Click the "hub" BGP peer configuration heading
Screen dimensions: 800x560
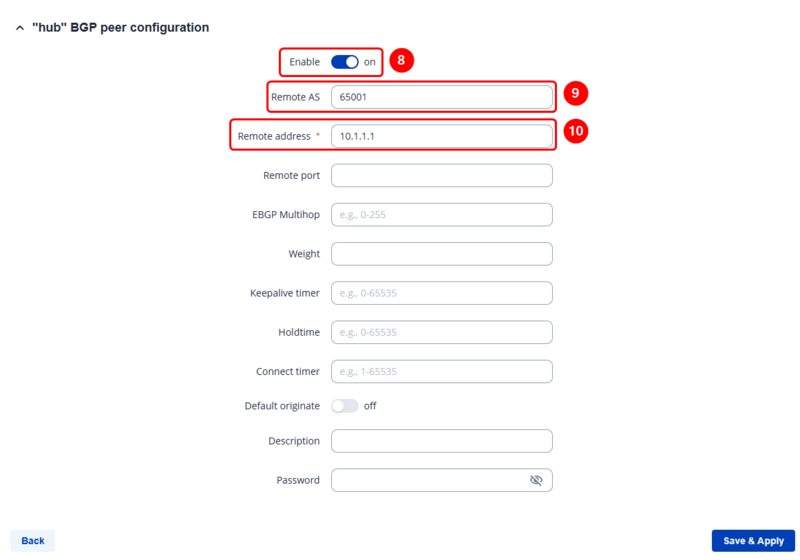pyautogui.click(x=121, y=28)
